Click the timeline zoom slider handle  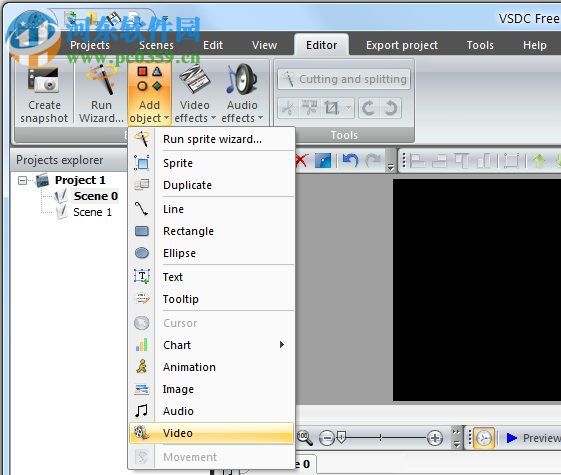tap(342, 437)
